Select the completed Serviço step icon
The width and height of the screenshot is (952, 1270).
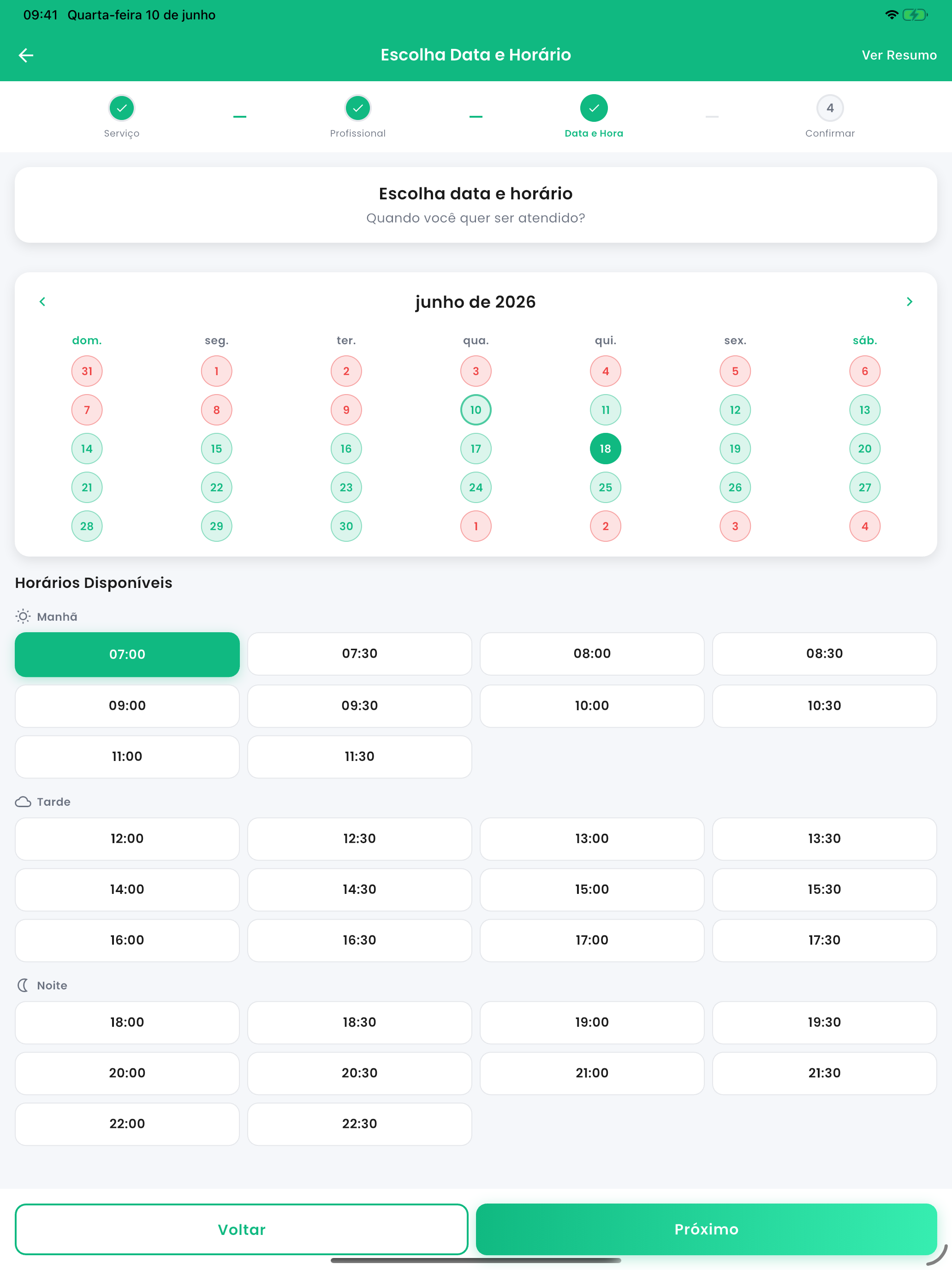pos(122,108)
